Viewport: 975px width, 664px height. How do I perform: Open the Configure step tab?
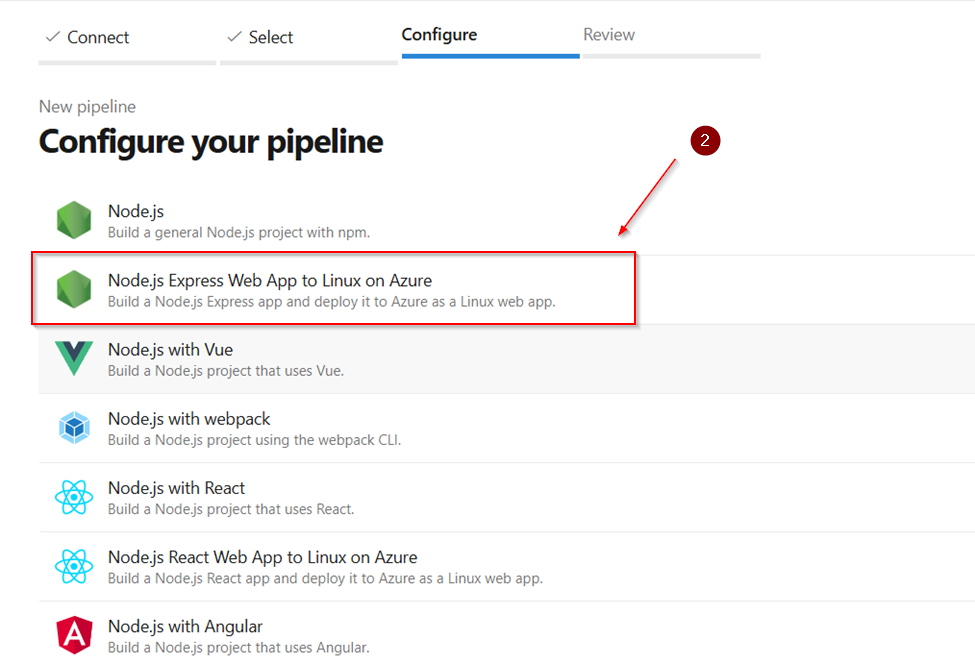tap(491, 36)
